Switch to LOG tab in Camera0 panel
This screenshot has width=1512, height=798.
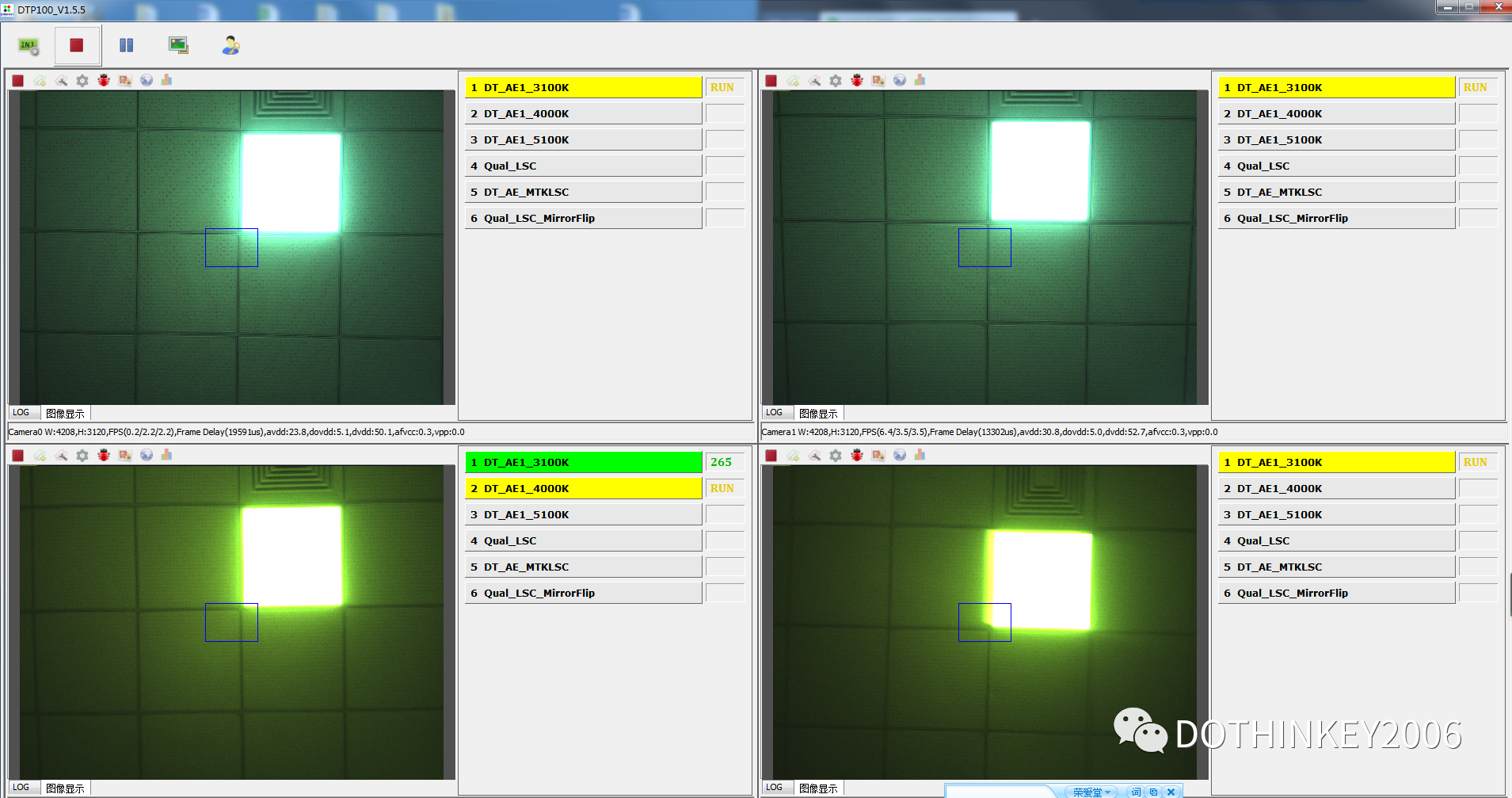[x=21, y=413]
